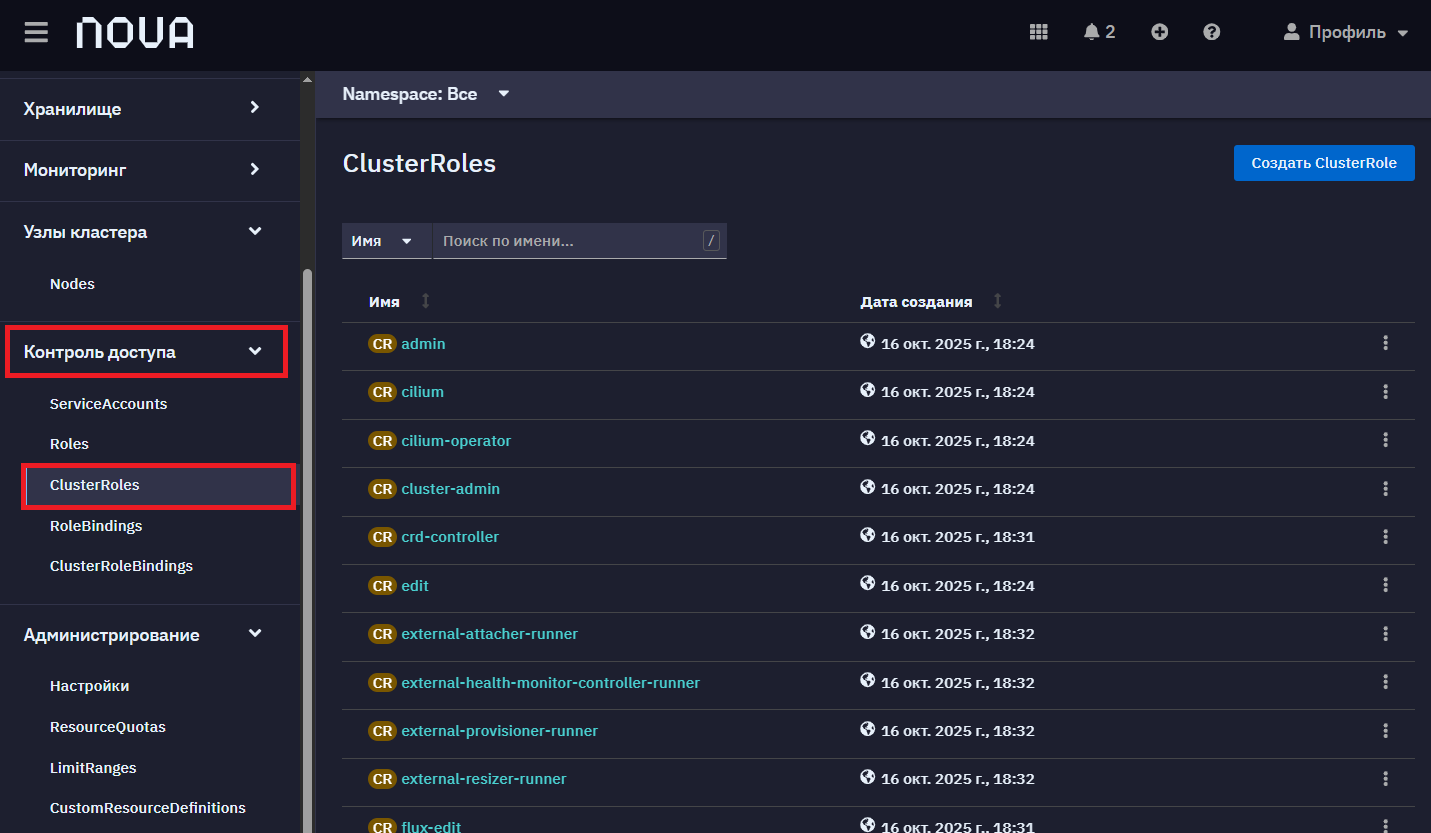Viewport: 1431px width, 833px height.
Task: Click the NOVA logo
Action: tap(135, 32)
